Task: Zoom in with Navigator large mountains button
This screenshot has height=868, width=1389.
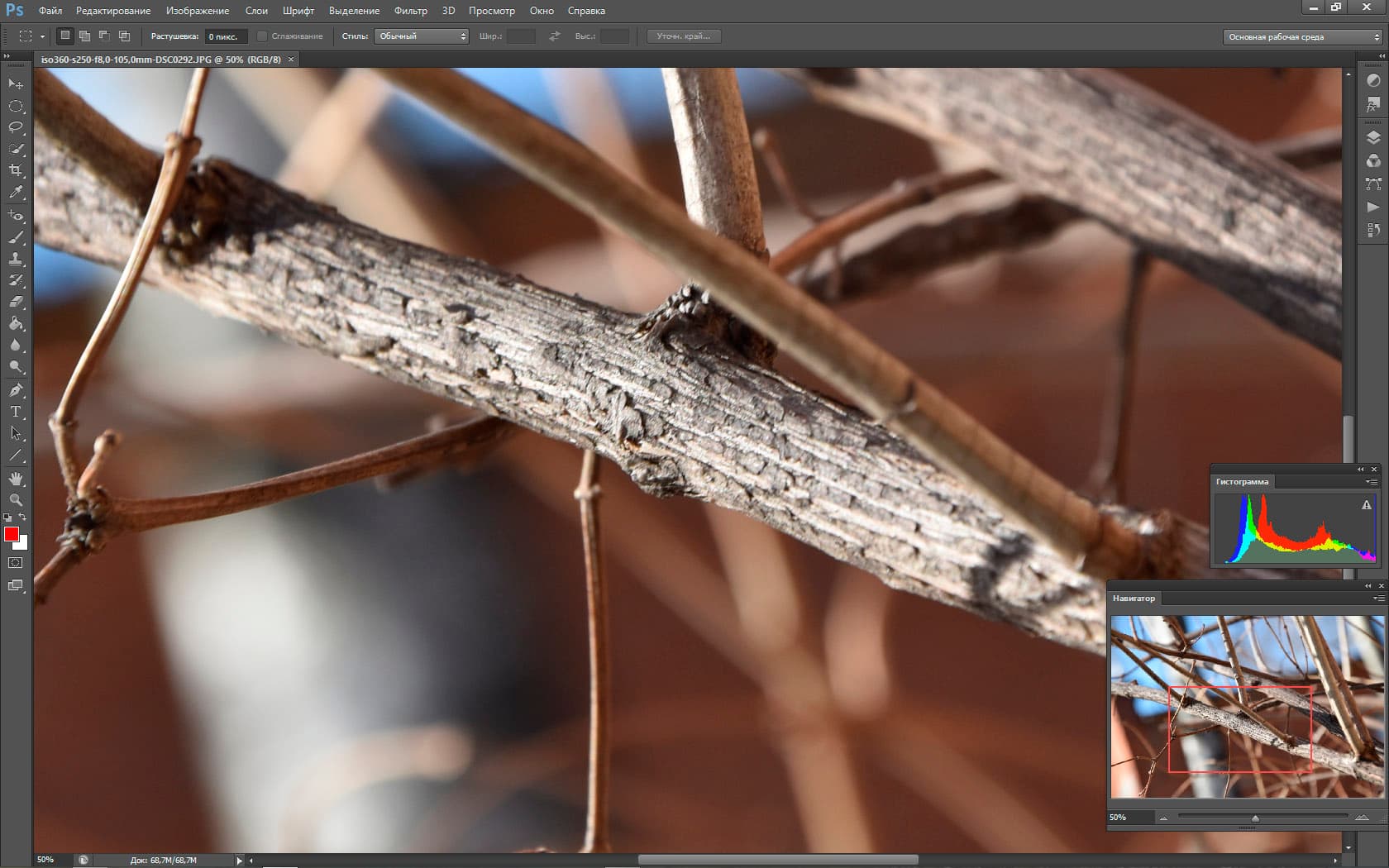Action: click(1361, 818)
